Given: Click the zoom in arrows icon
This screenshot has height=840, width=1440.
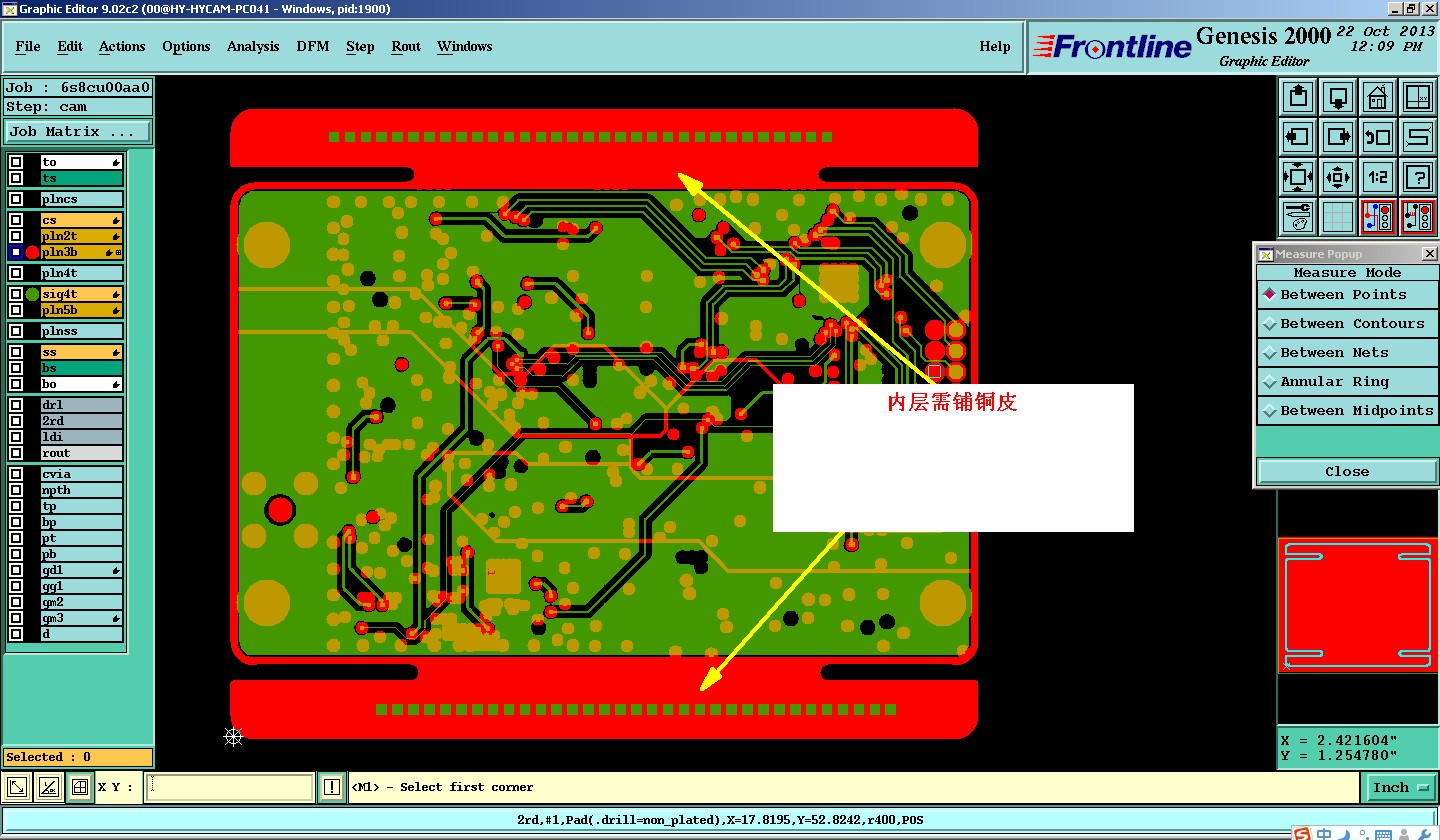Looking at the screenshot, I should (1298, 177).
